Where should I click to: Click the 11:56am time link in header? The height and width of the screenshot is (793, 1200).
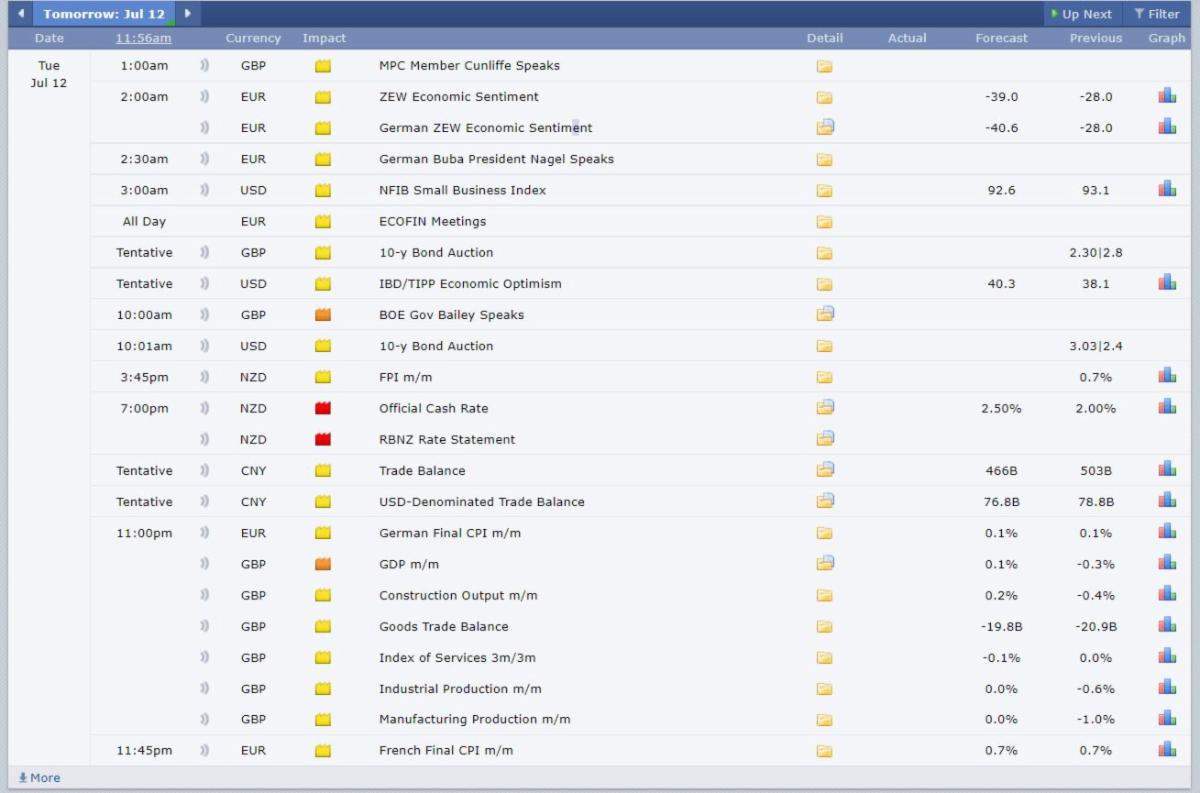[x=143, y=38]
